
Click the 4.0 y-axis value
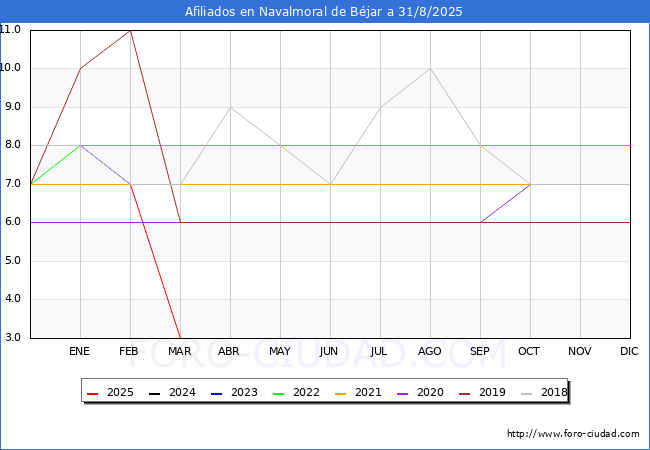point(13,299)
